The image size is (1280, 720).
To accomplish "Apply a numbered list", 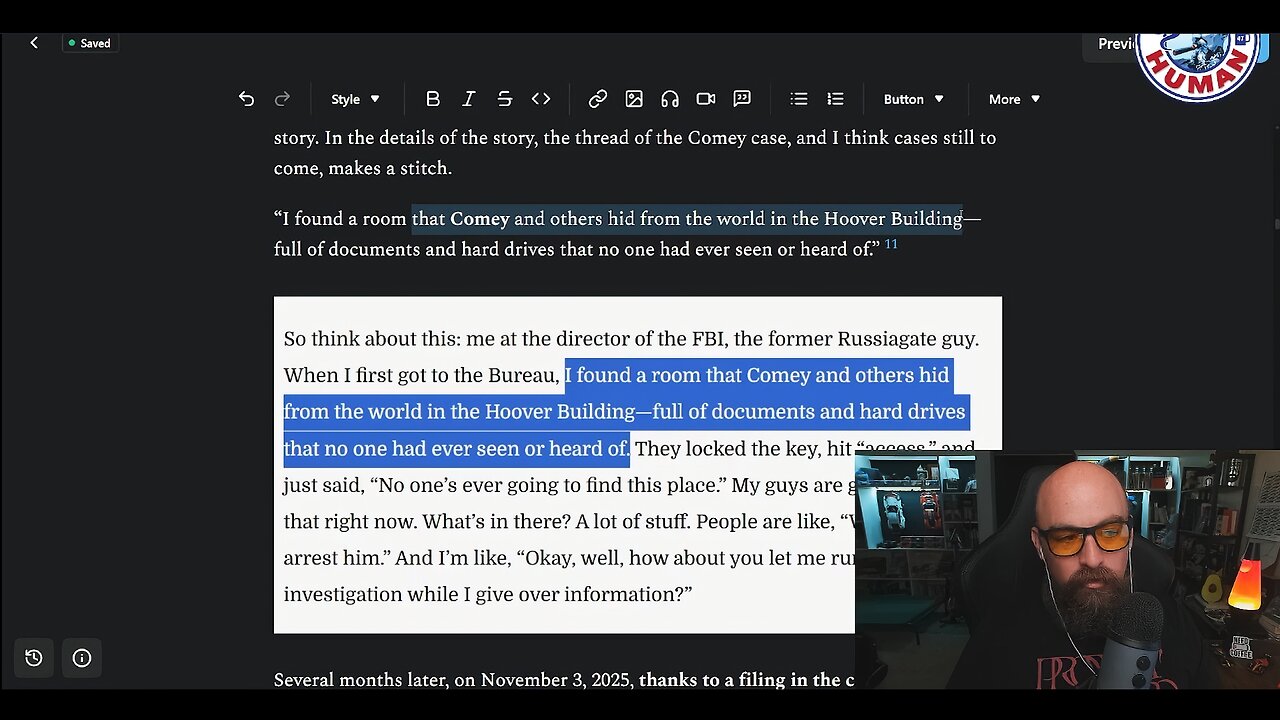I will (835, 99).
